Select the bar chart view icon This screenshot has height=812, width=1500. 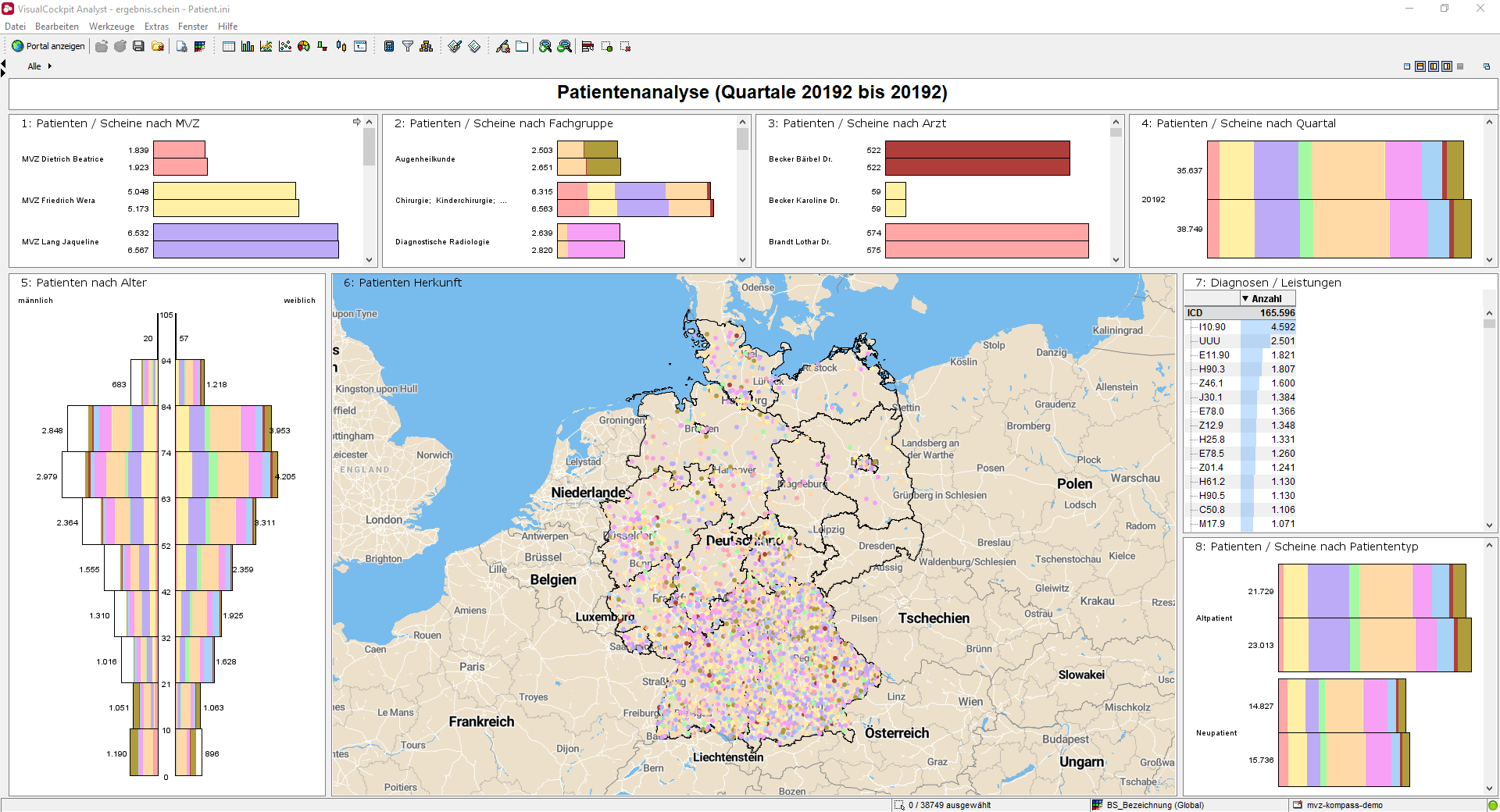coord(248,47)
